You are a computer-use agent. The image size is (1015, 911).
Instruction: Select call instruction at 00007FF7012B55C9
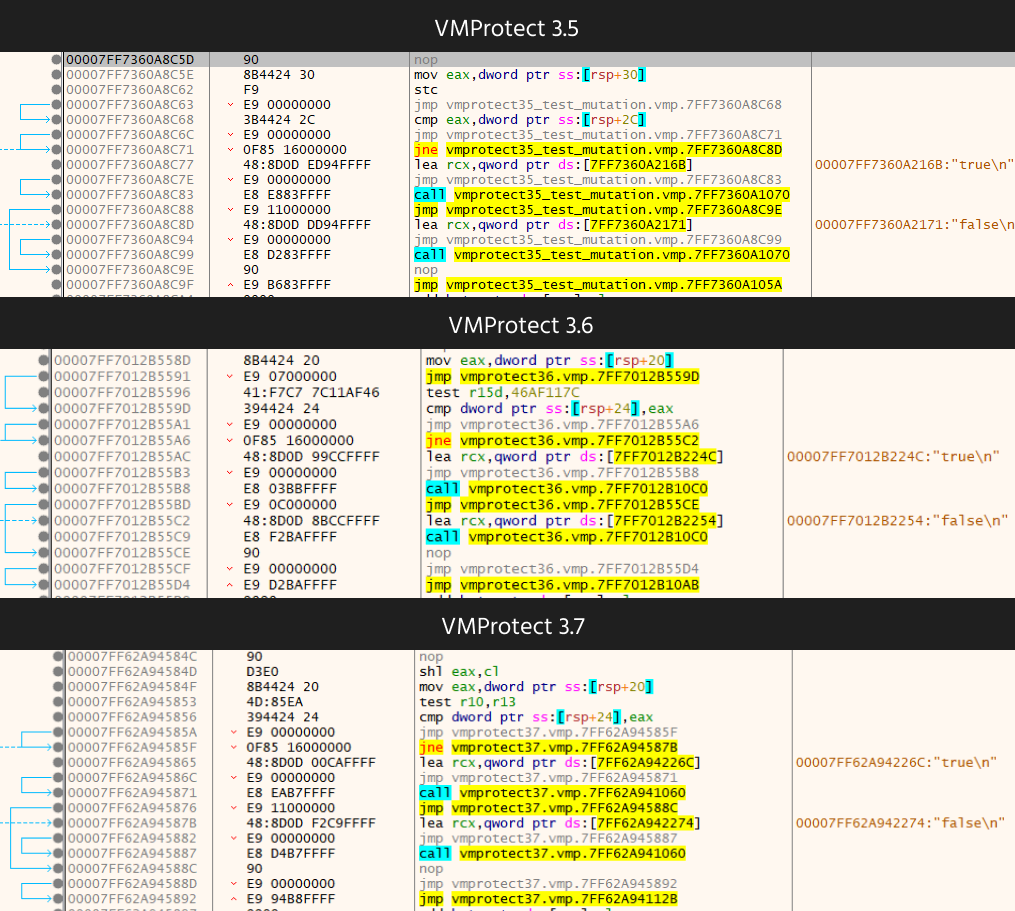coord(566,537)
